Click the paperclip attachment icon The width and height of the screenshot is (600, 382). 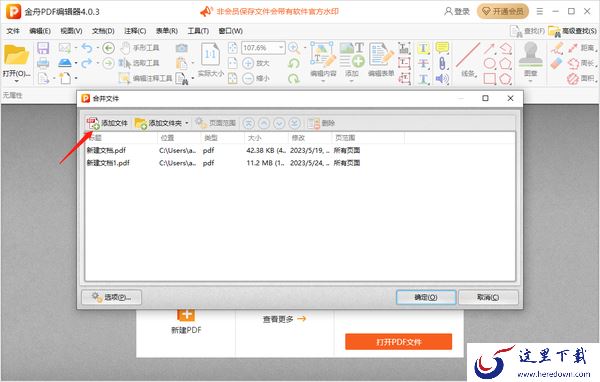[442, 63]
